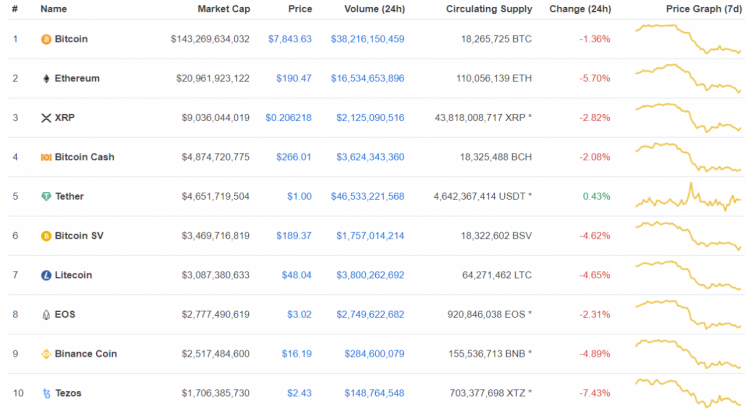The width and height of the screenshot is (745, 412).
Task: Click the Litecoin logo icon
Action: (46, 276)
